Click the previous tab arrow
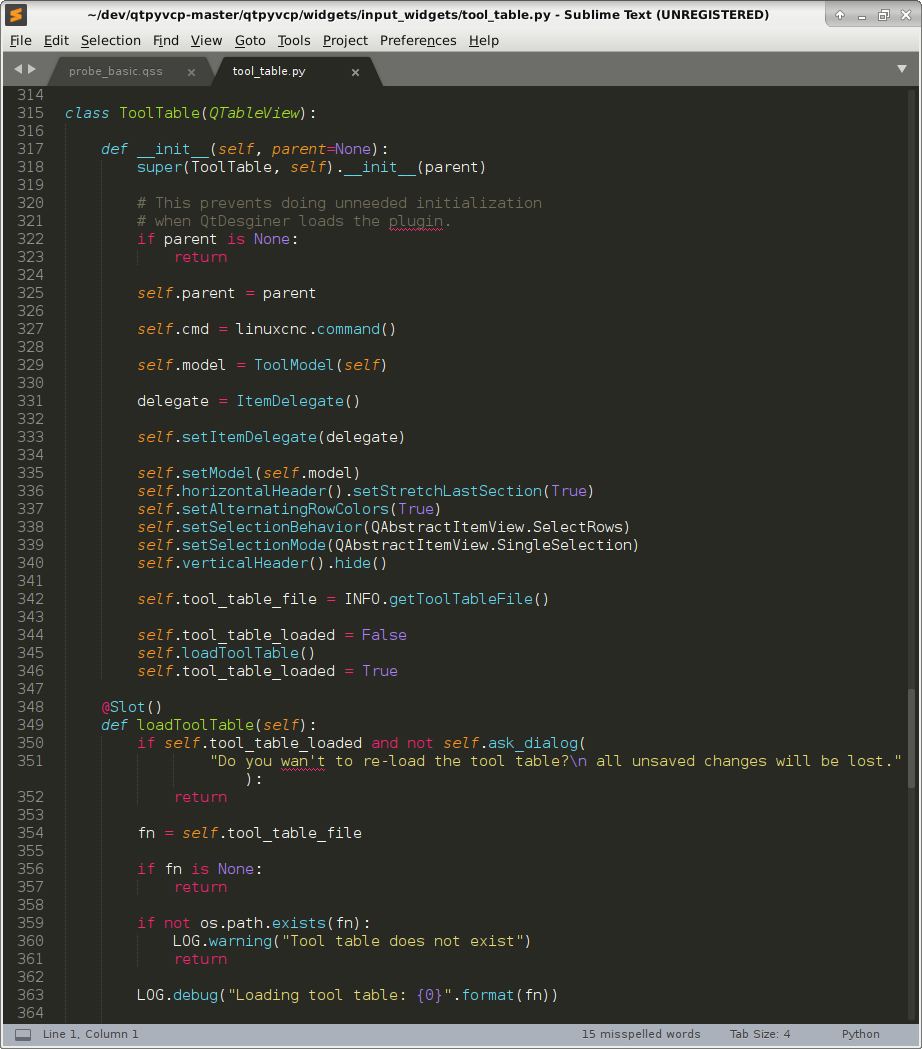922x1049 pixels. coord(18,69)
